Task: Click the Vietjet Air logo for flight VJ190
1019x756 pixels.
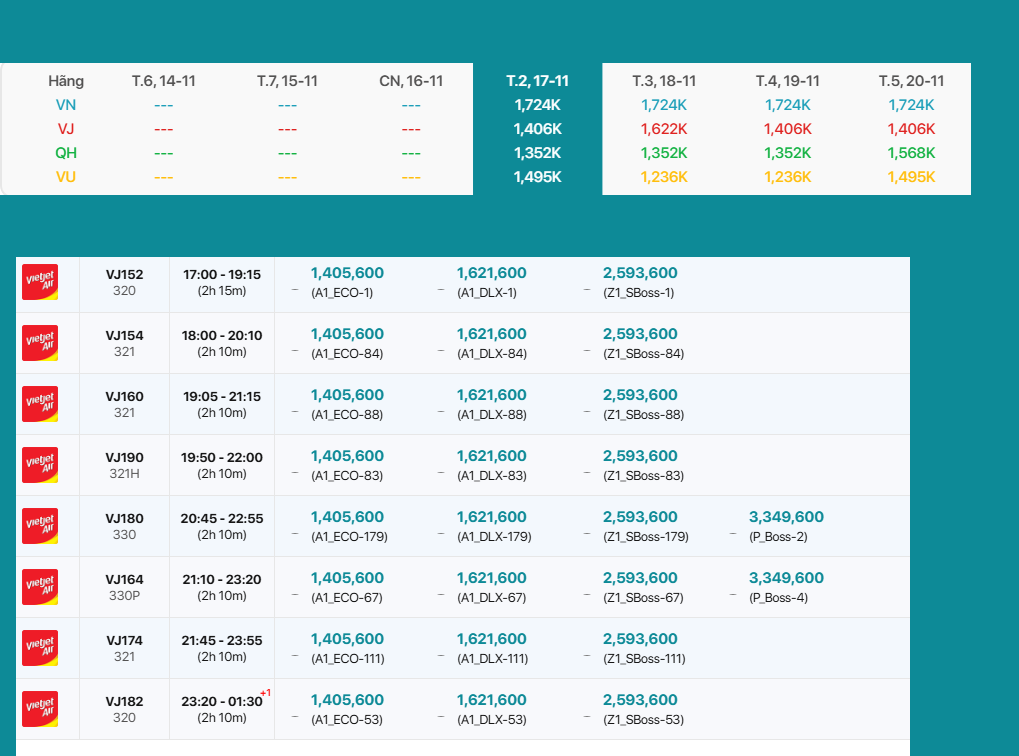Action: click(40, 465)
